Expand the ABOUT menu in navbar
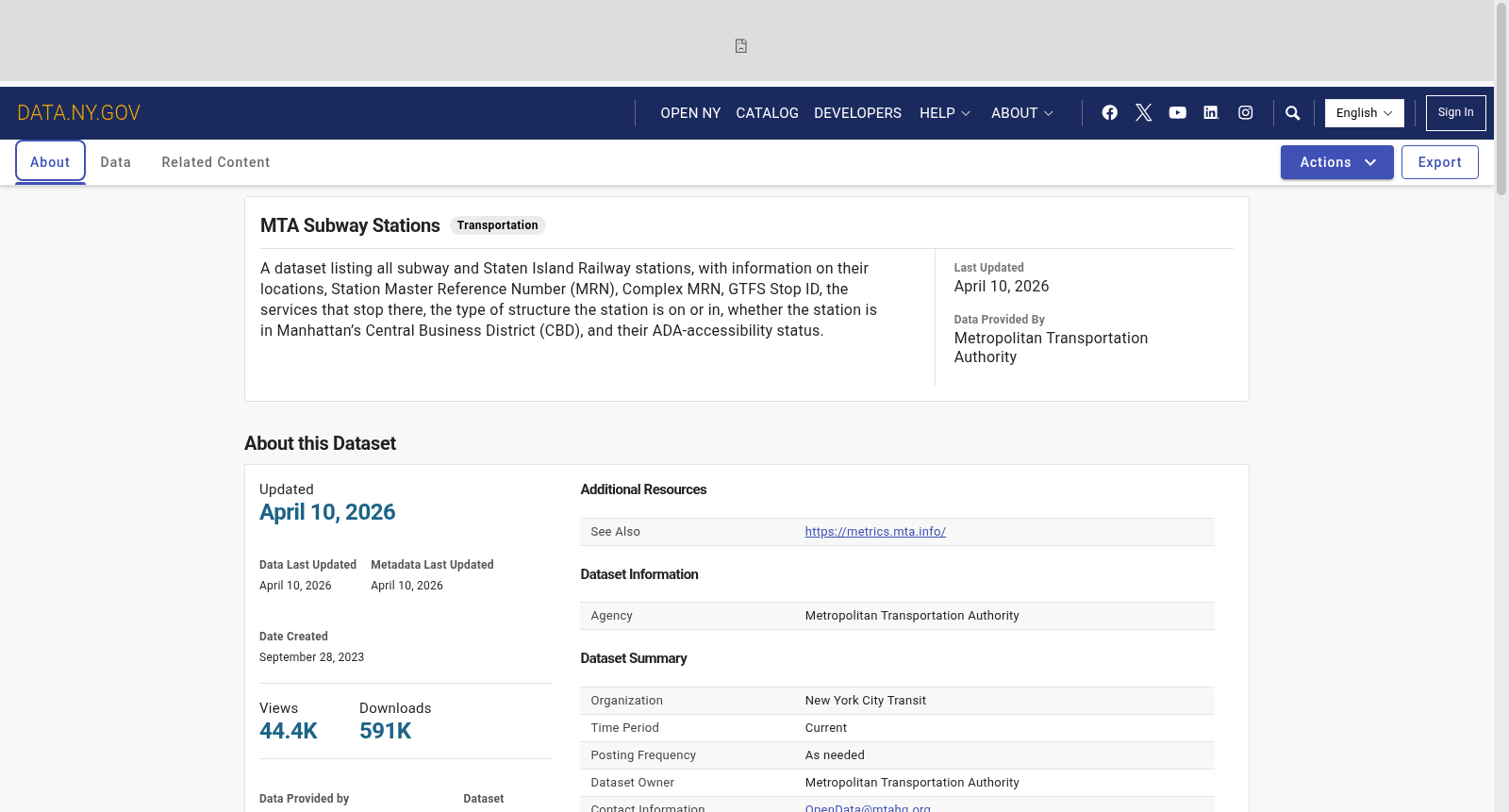 (x=1022, y=113)
